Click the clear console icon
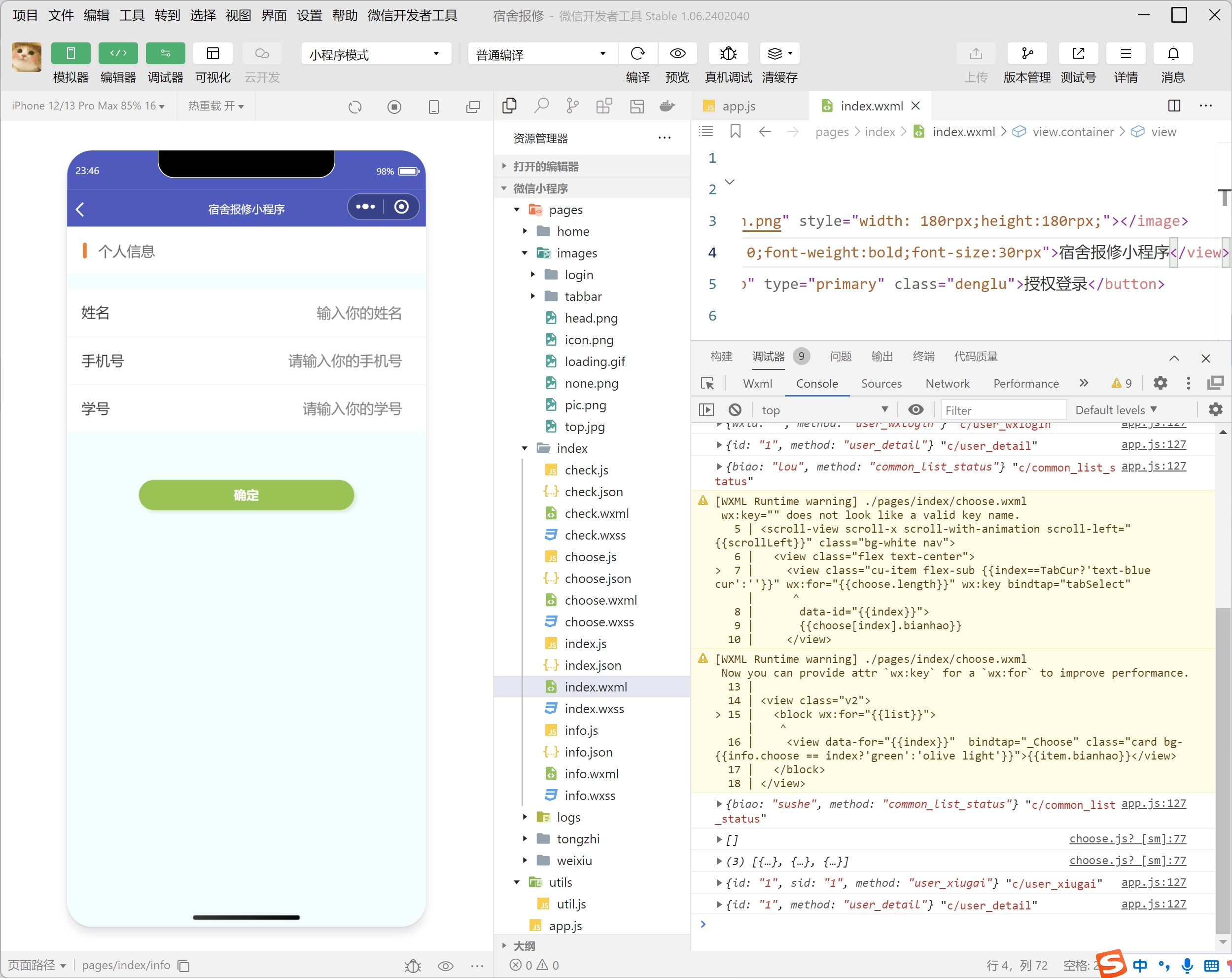This screenshot has width=1232, height=978. pyautogui.click(x=735, y=410)
